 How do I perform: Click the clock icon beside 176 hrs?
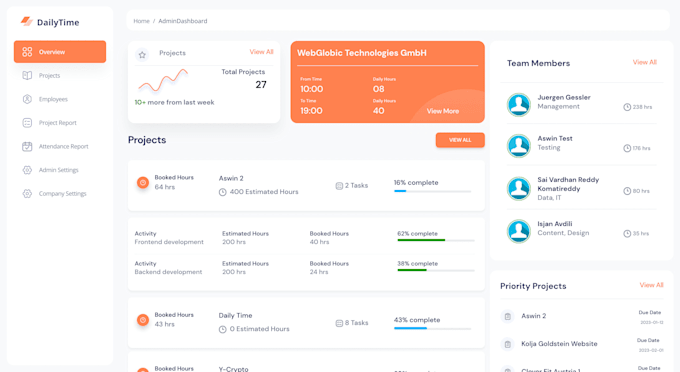pyautogui.click(x=627, y=148)
